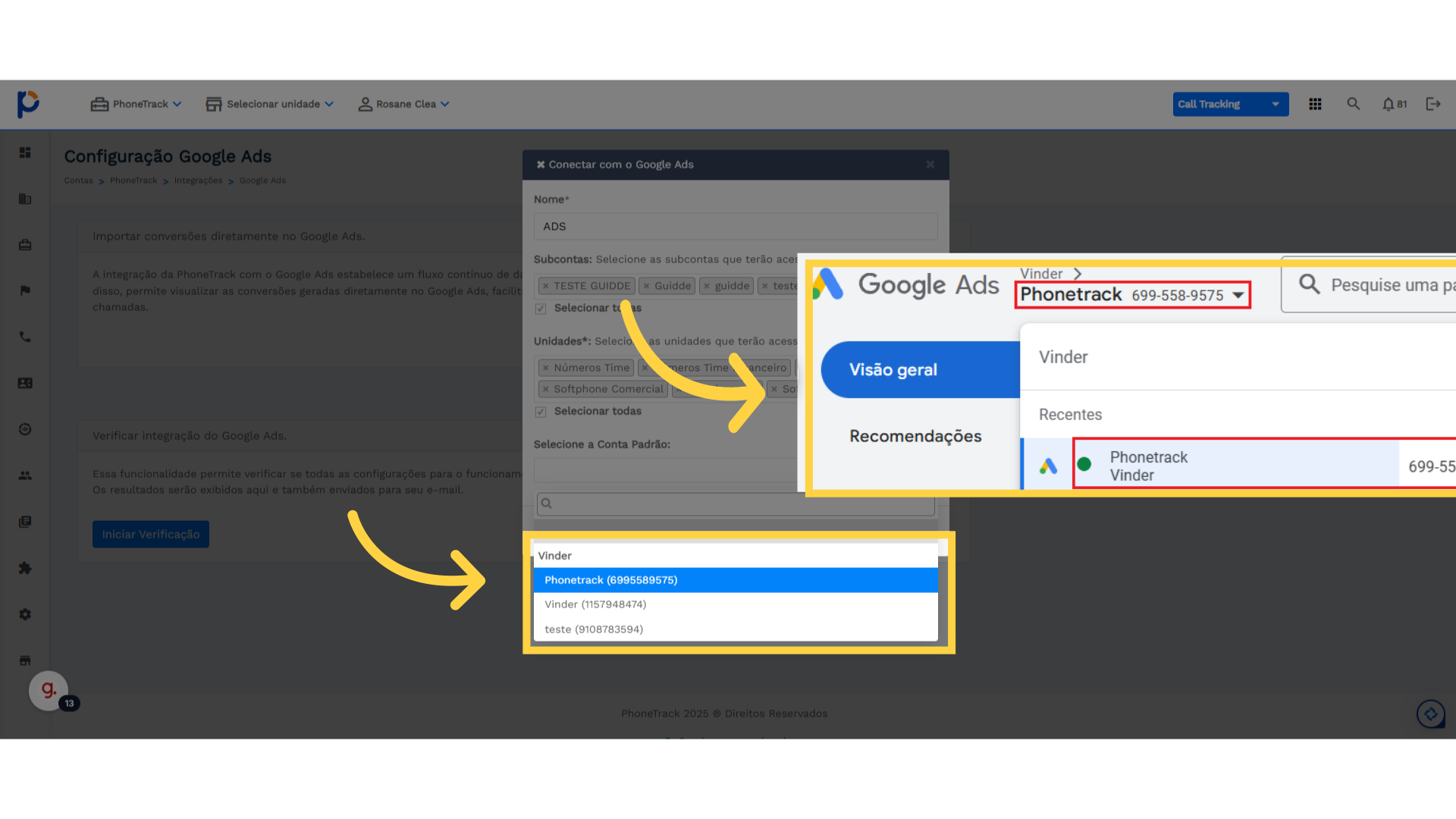Open Recomendações in Google Ads
The image size is (1456, 819).
[915, 436]
